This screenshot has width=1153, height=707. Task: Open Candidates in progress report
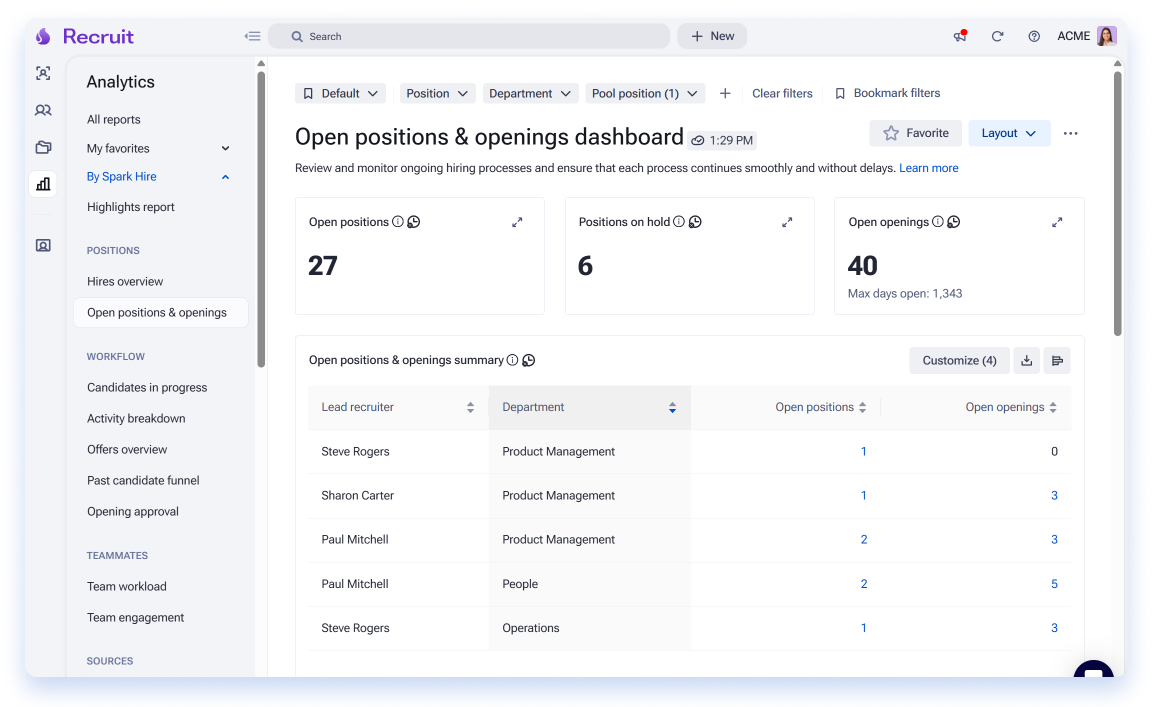pyautogui.click(x=147, y=387)
